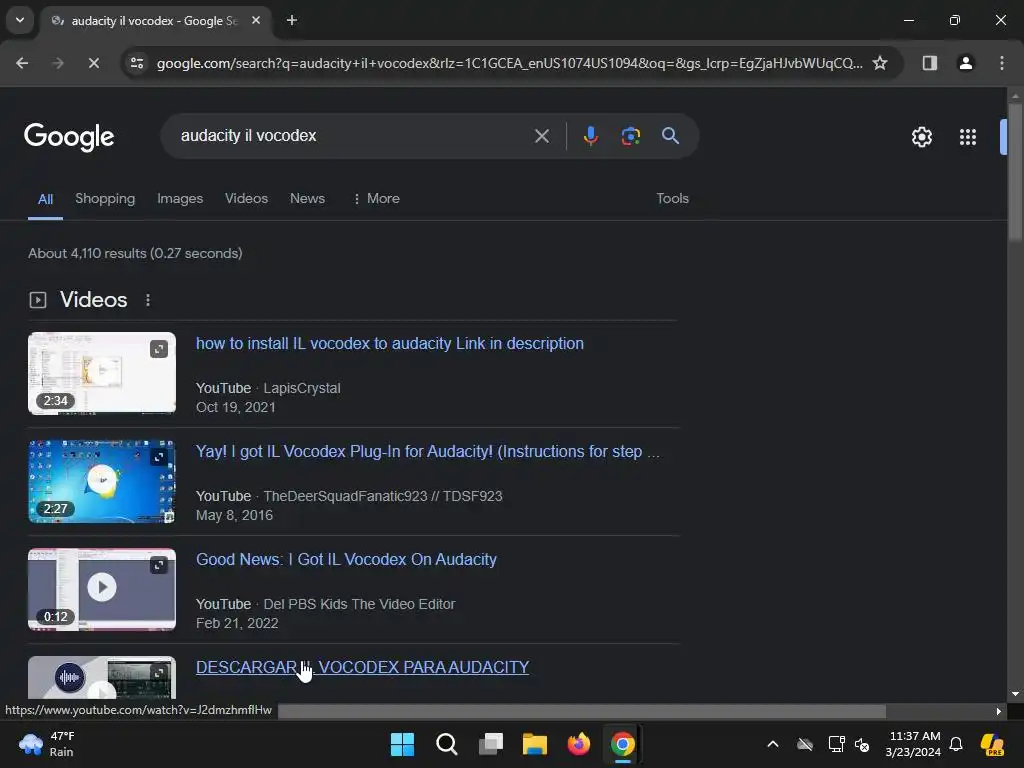The height and width of the screenshot is (768, 1024).
Task: Select the Chrome taskbar icon
Action: tap(623, 744)
